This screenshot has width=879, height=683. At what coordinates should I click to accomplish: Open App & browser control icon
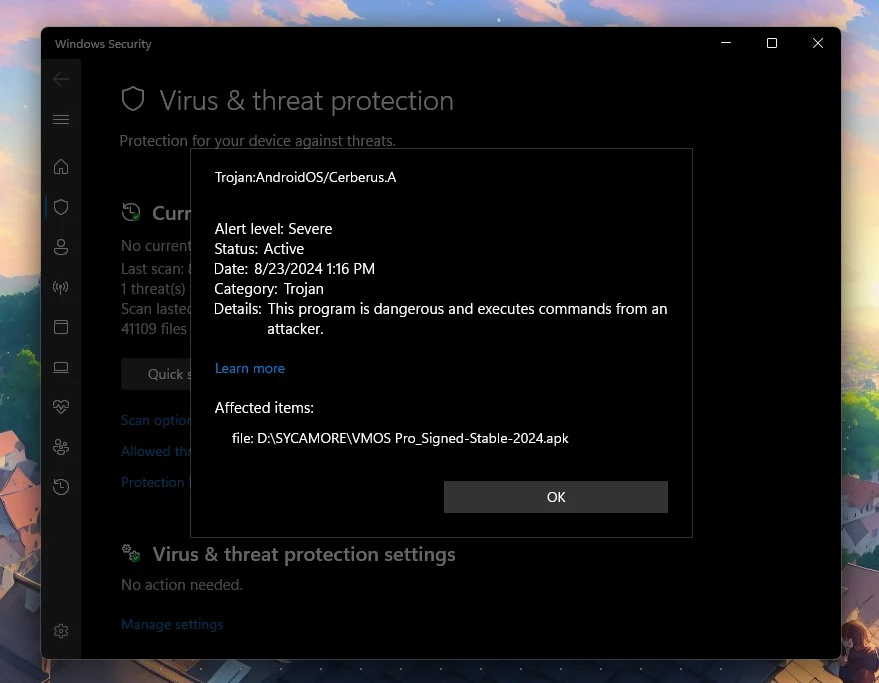tap(61, 327)
